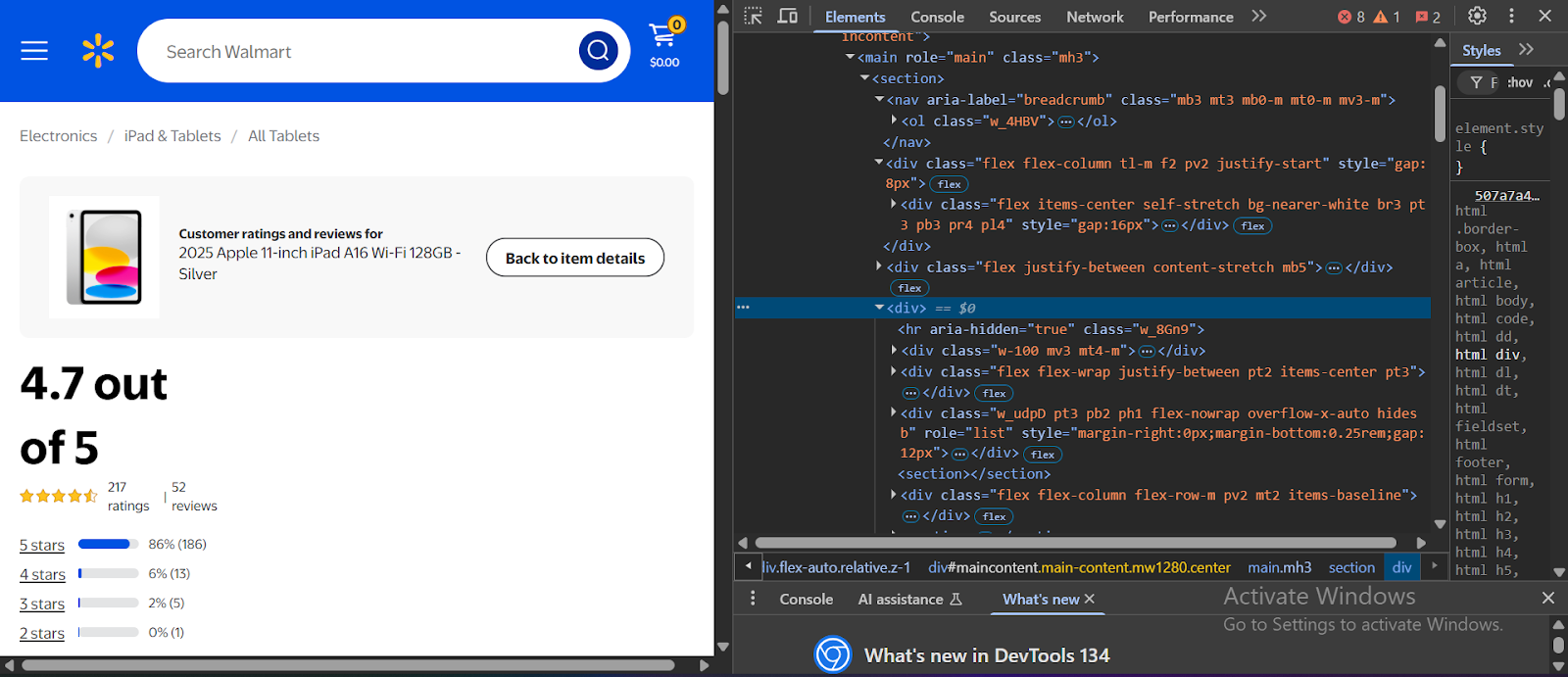Switch to the Elements tab
Screen dimensions: 1568x677
point(855,17)
